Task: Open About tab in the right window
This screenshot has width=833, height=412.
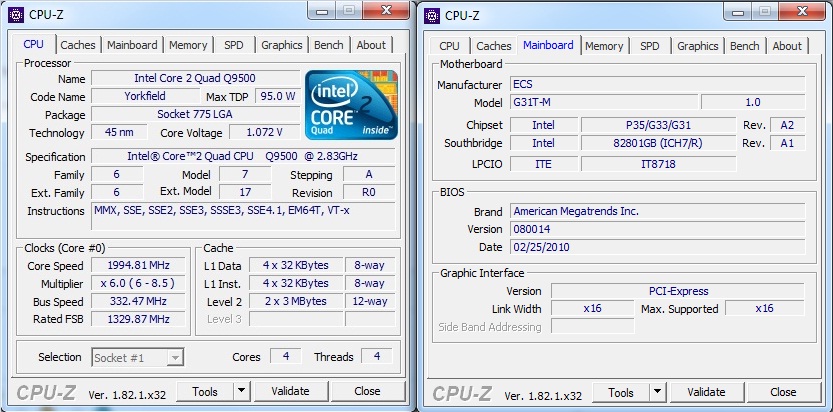Action: coord(787,46)
